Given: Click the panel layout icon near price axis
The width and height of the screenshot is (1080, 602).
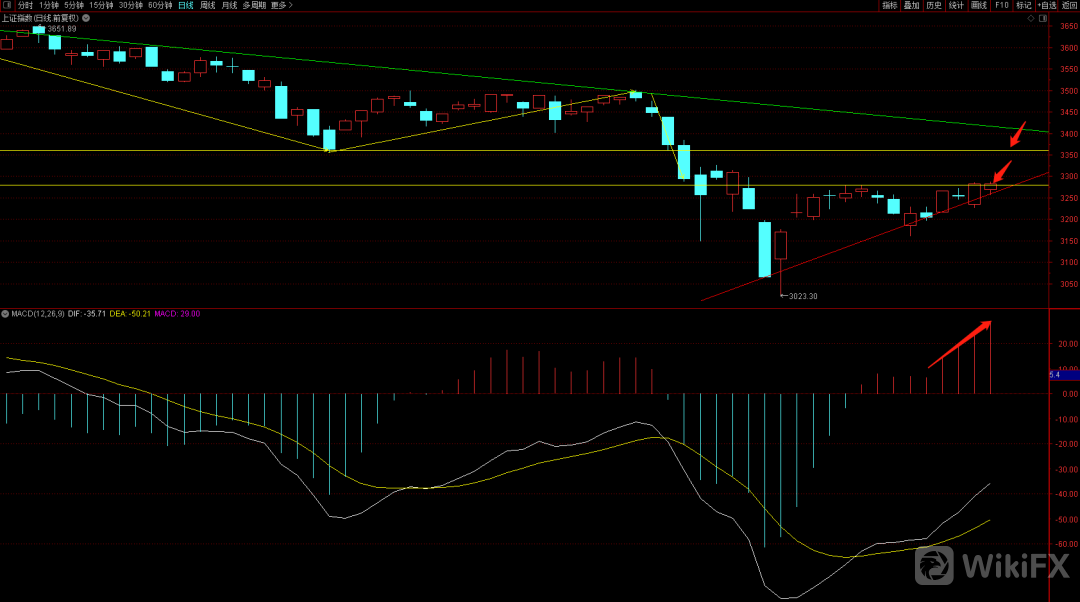Looking at the screenshot, I should coord(1045,18).
